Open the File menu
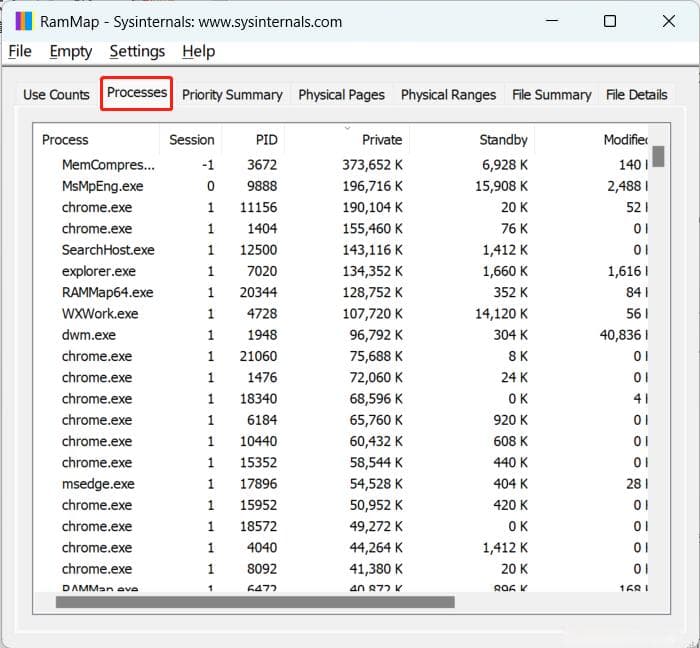 [20, 51]
